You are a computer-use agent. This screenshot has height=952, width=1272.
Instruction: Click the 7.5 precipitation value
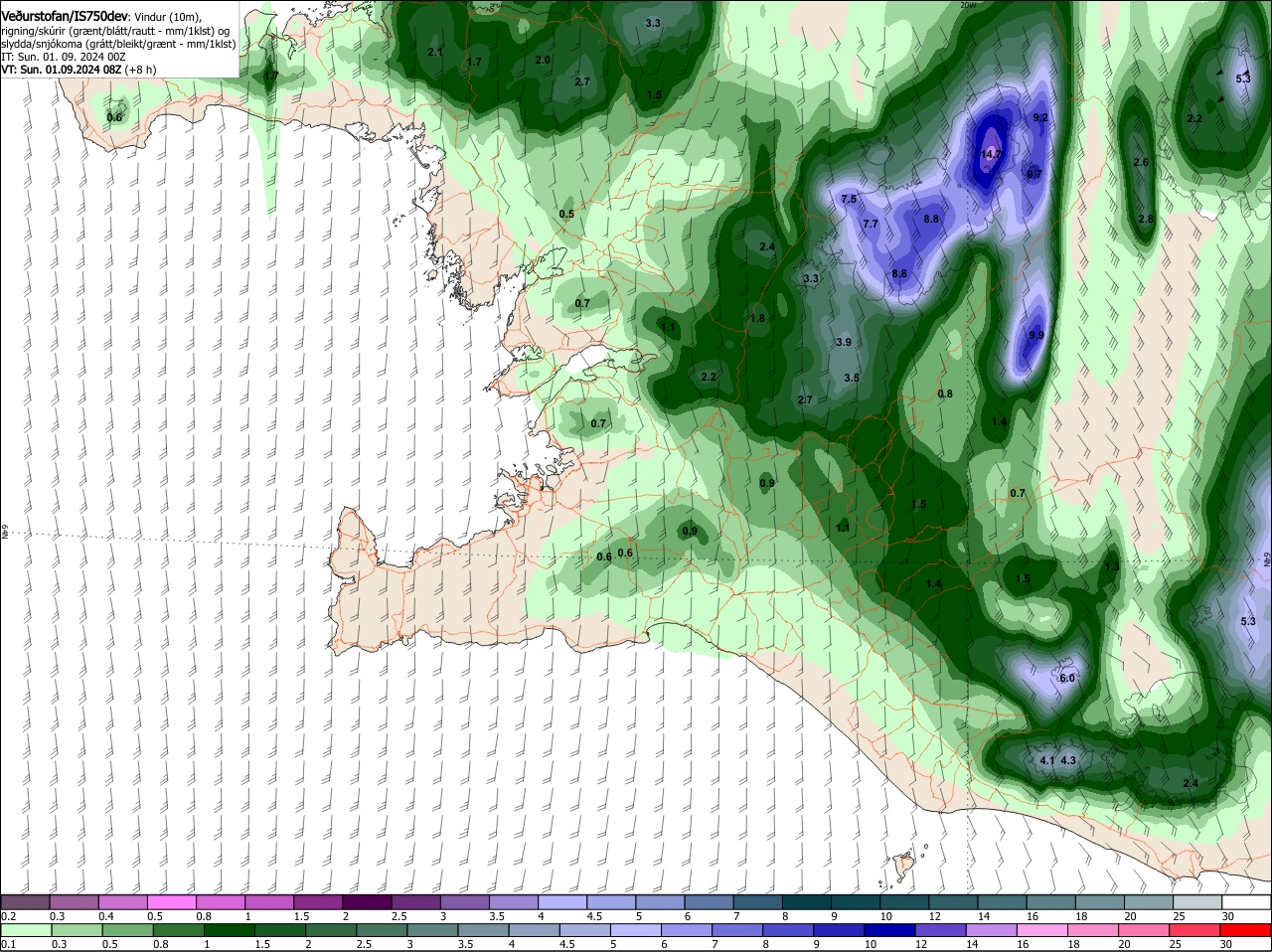(x=849, y=199)
